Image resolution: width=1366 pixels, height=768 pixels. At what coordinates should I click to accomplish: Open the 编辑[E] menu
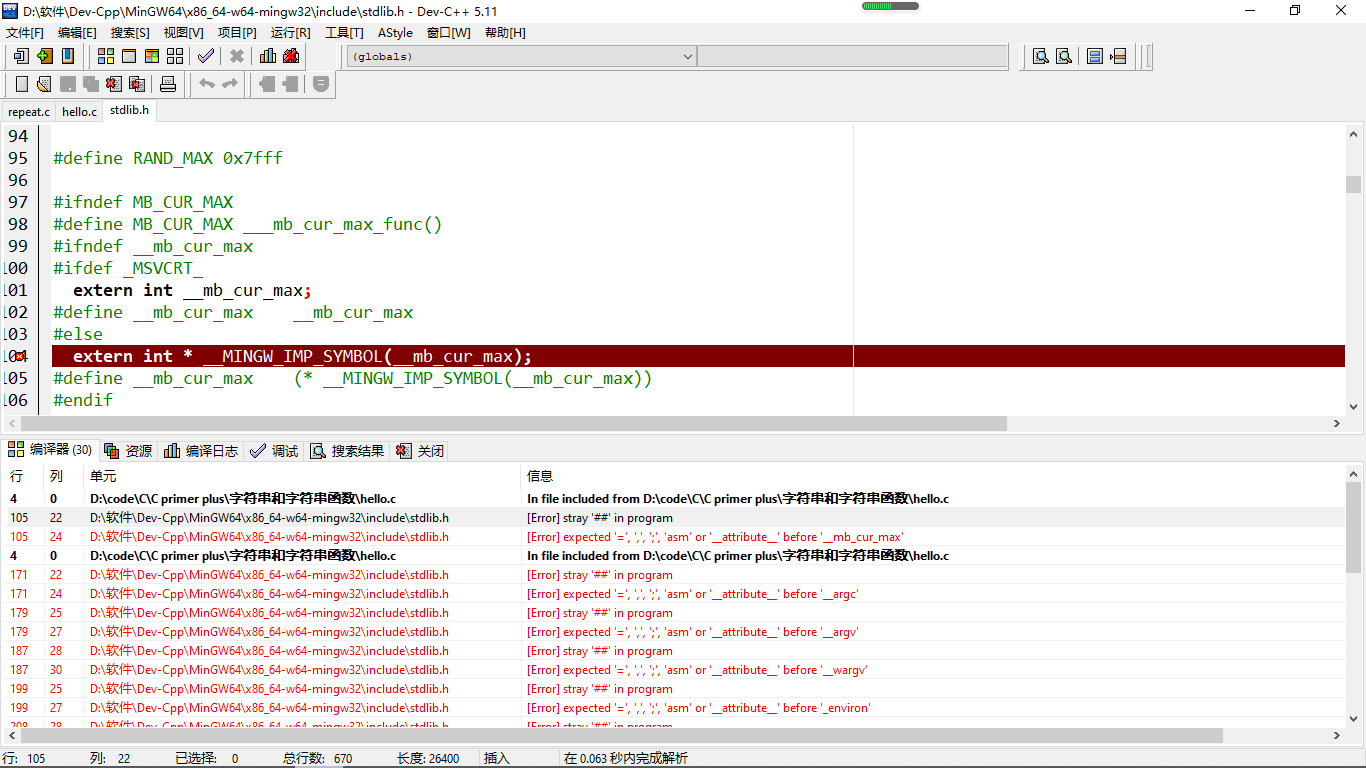(x=77, y=33)
